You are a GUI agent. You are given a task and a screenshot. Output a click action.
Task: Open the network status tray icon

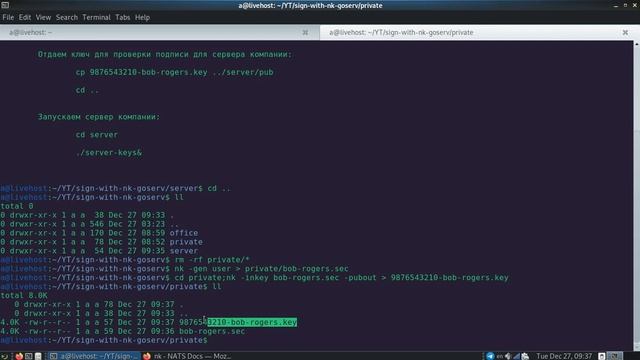tap(517, 356)
